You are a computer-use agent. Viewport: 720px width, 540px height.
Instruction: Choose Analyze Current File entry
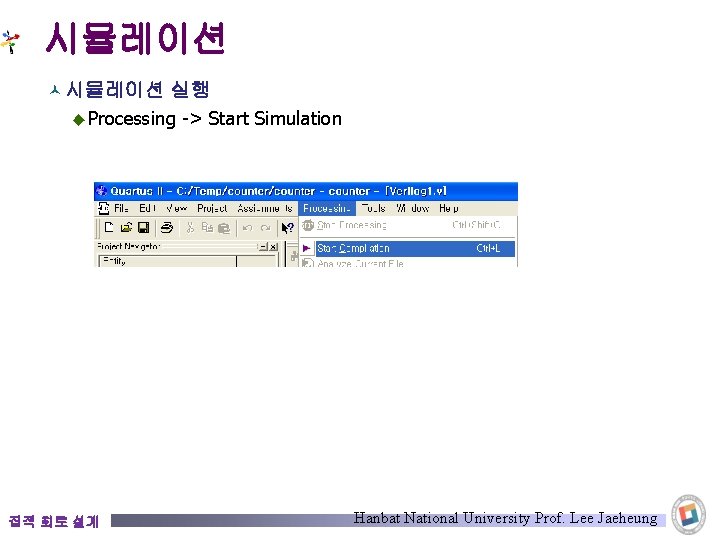pyautogui.click(x=407, y=263)
